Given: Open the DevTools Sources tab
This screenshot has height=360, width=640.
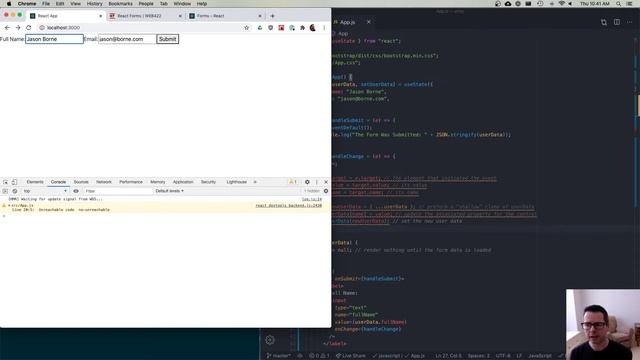Looking at the screenshot, I should click(x=81, y=182).
